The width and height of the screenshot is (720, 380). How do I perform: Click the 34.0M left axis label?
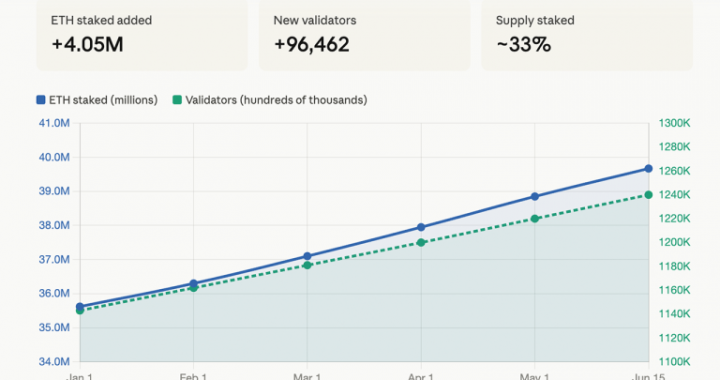point(54,362)
